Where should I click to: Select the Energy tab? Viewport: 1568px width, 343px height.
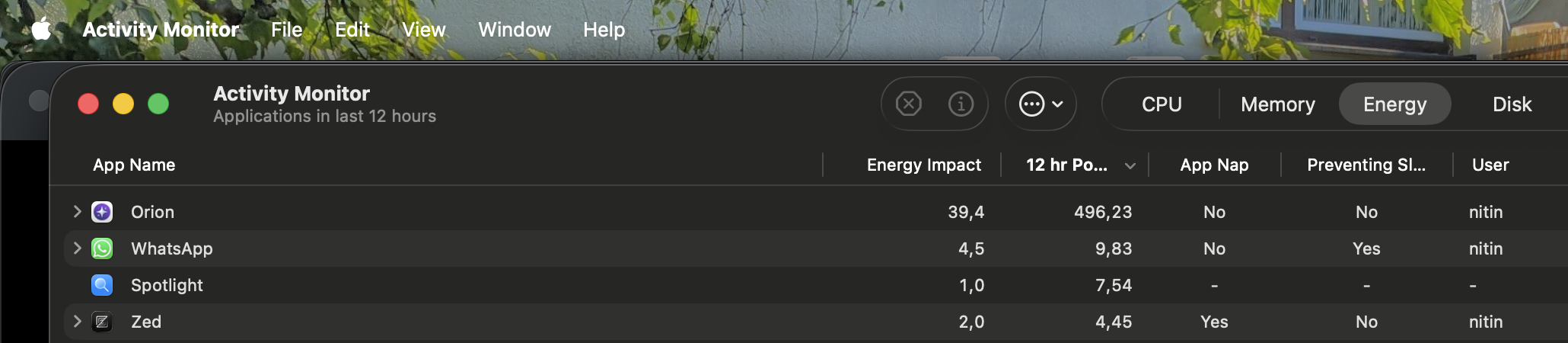(x=1394, y=104)
